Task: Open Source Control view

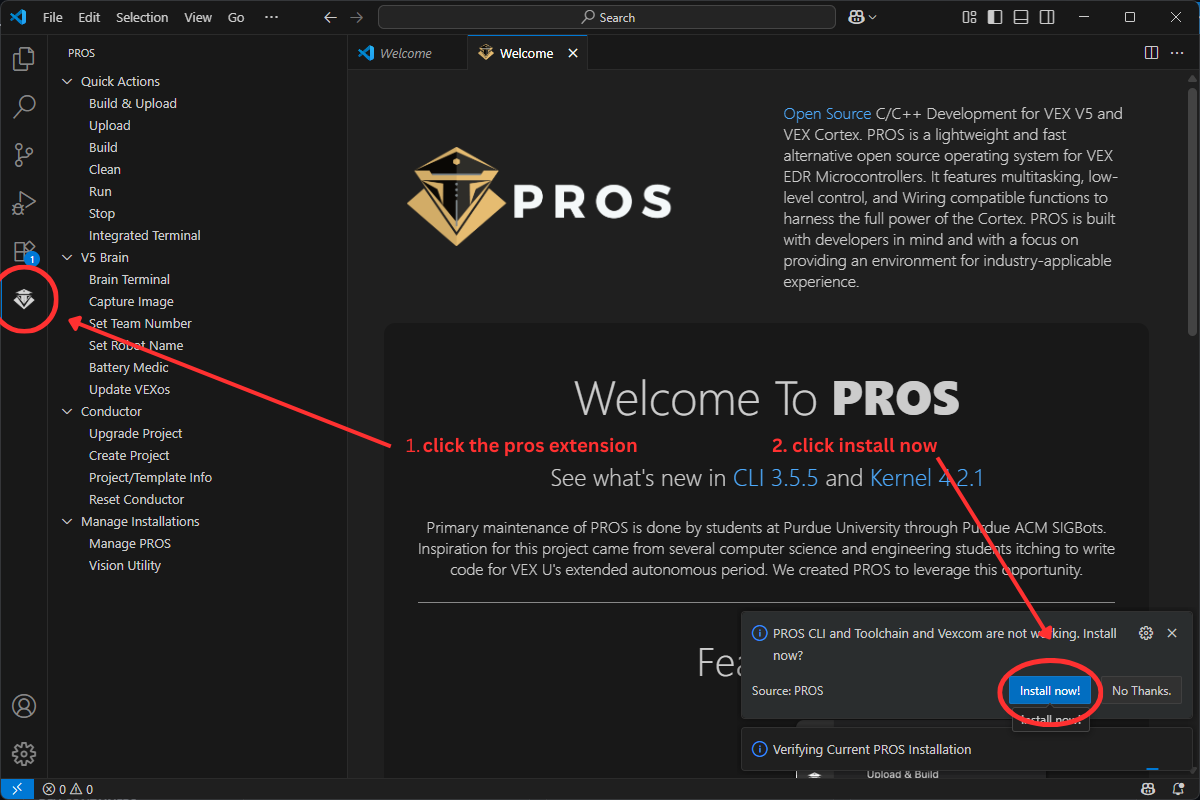Action: 24,154
